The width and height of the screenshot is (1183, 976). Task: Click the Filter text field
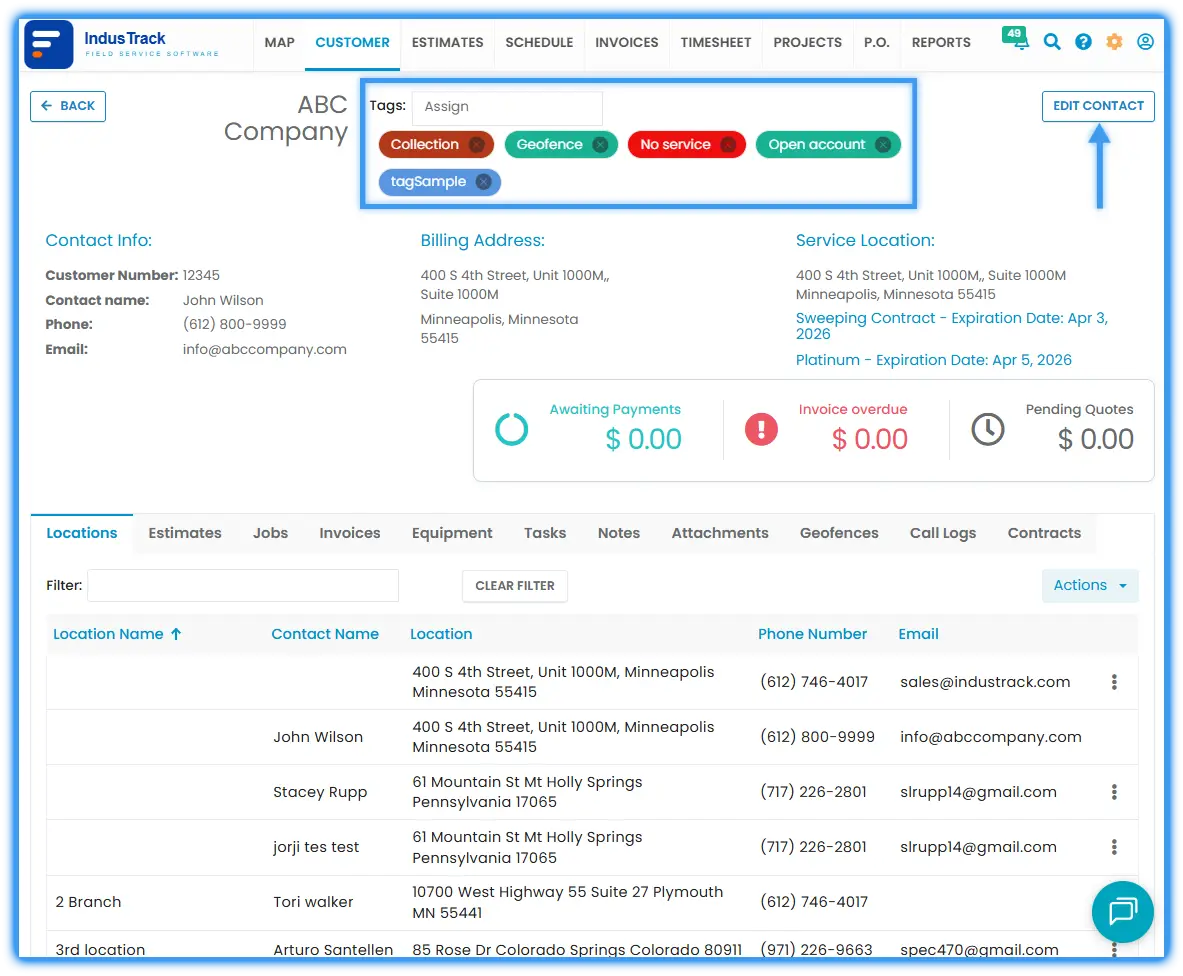pyautogui.click(x=243, y=585)
